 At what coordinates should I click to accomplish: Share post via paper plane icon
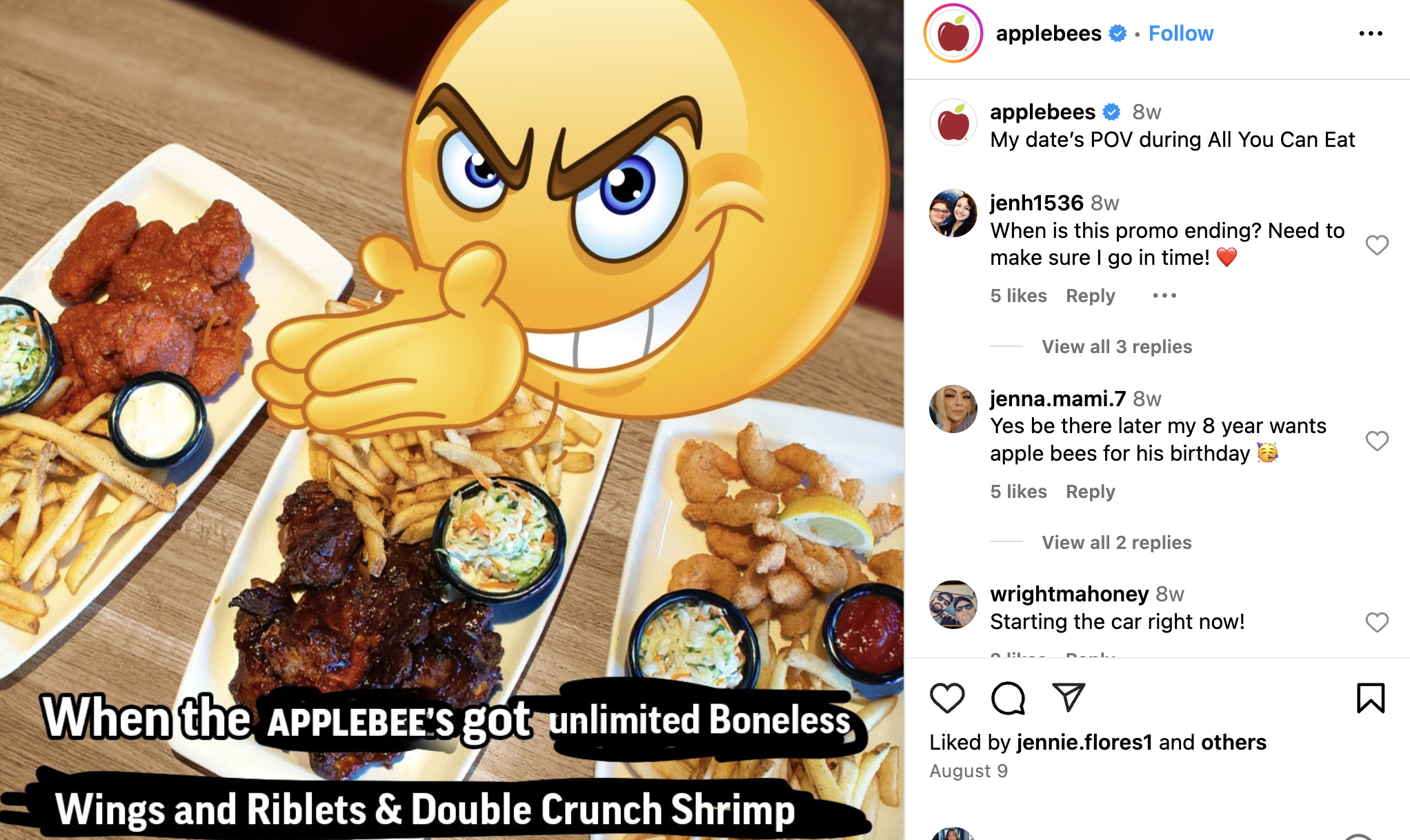coord(1069,698)
